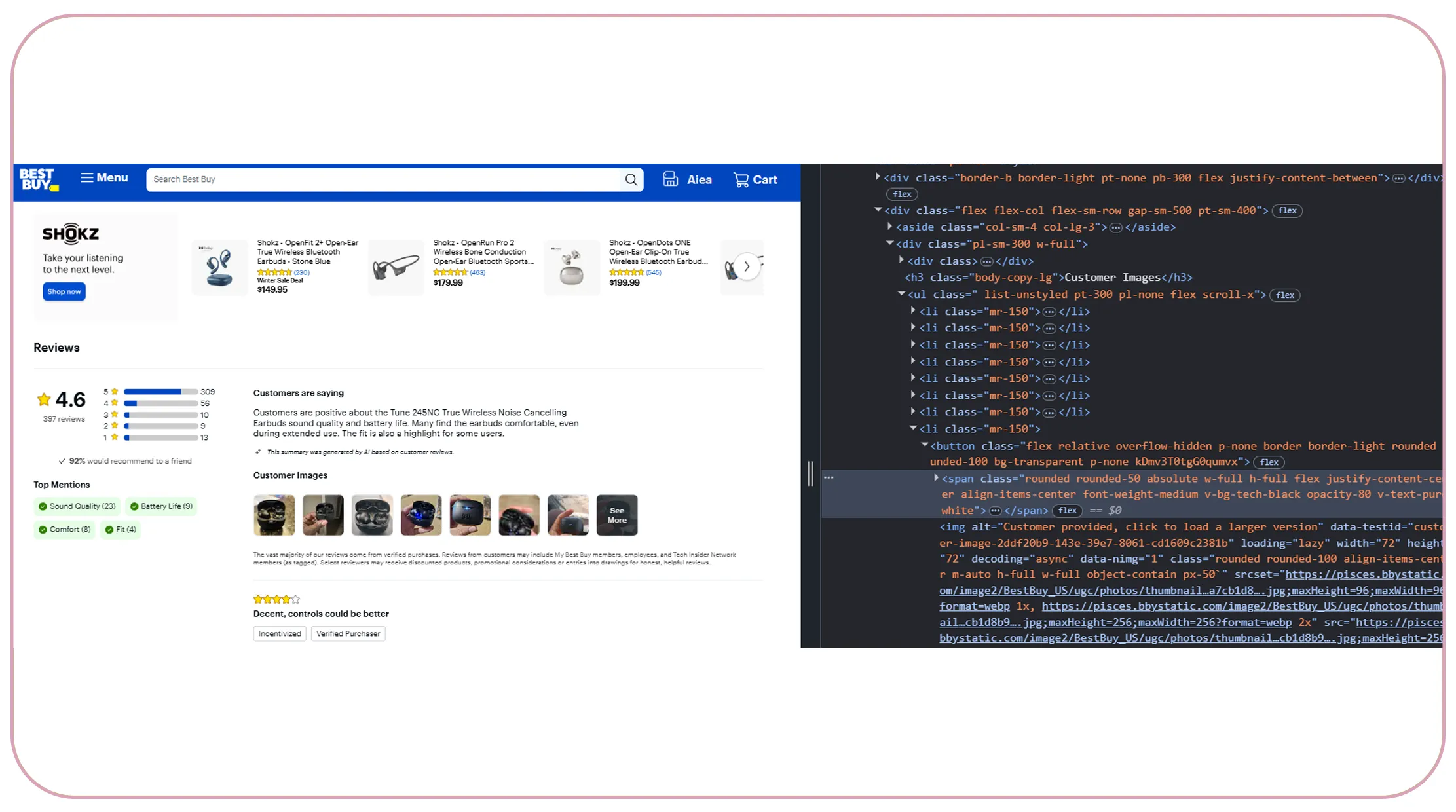
Task: Select the Battery Life top mention chip
Action: (x=161, y=506)
